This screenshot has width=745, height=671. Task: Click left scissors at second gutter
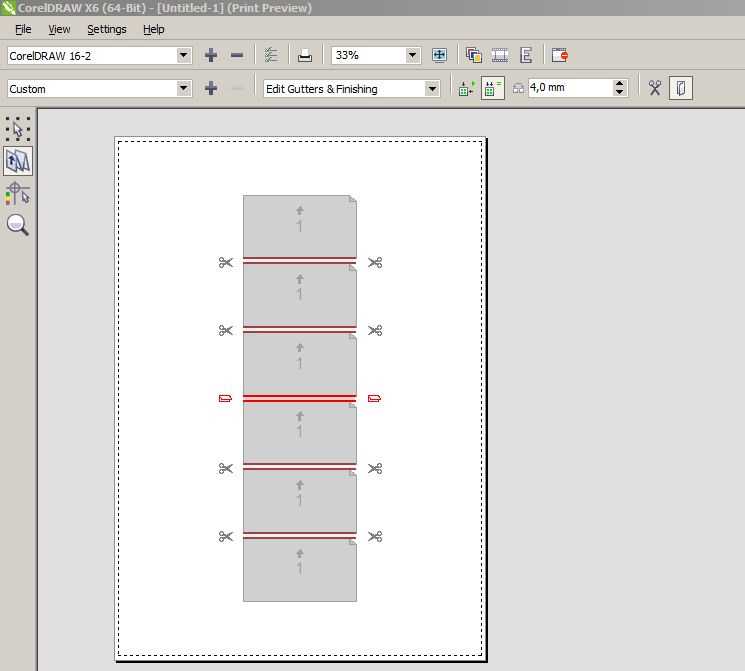click(x=225, y=330)
